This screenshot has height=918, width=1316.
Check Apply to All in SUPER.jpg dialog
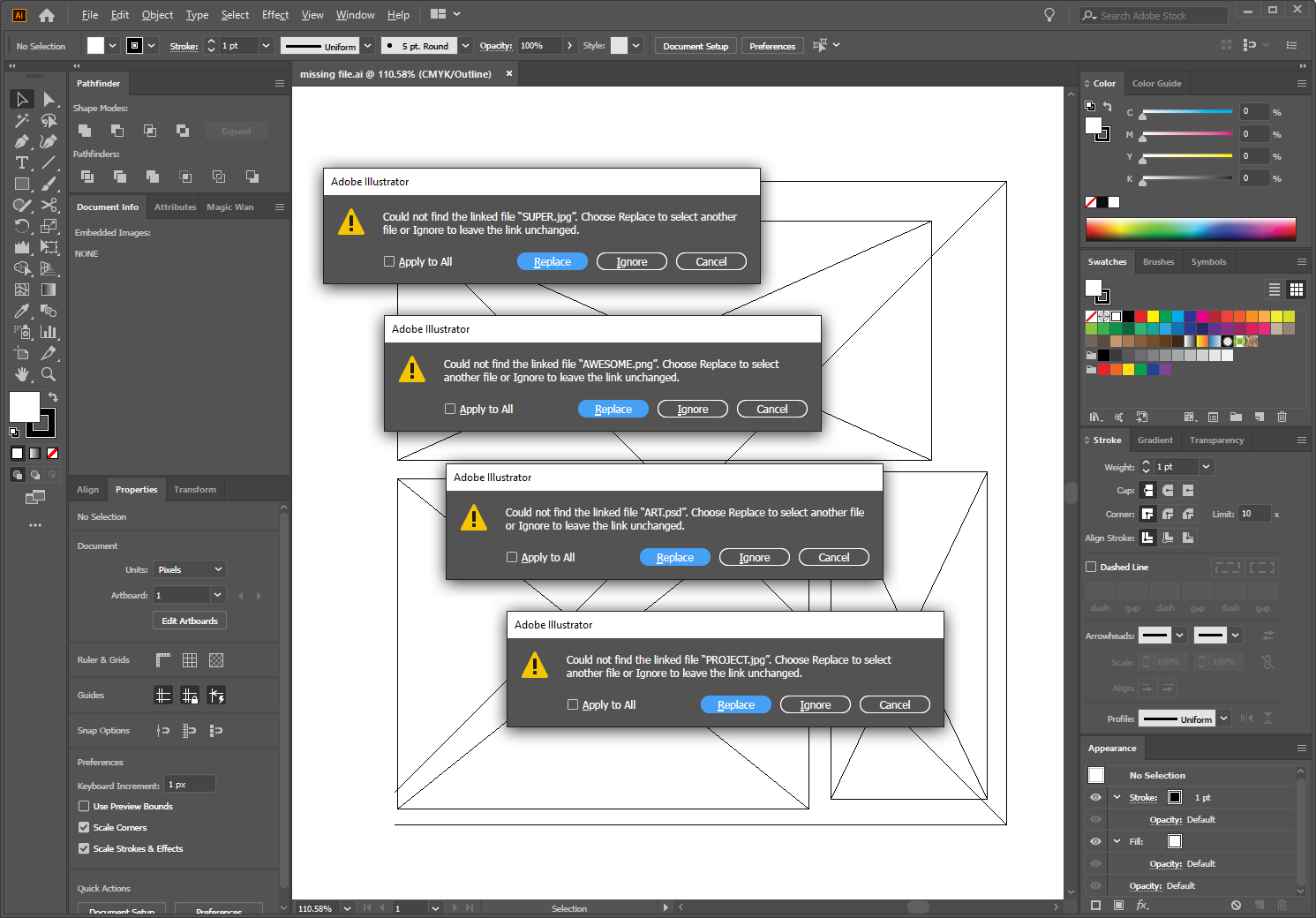tap(389, 261)
